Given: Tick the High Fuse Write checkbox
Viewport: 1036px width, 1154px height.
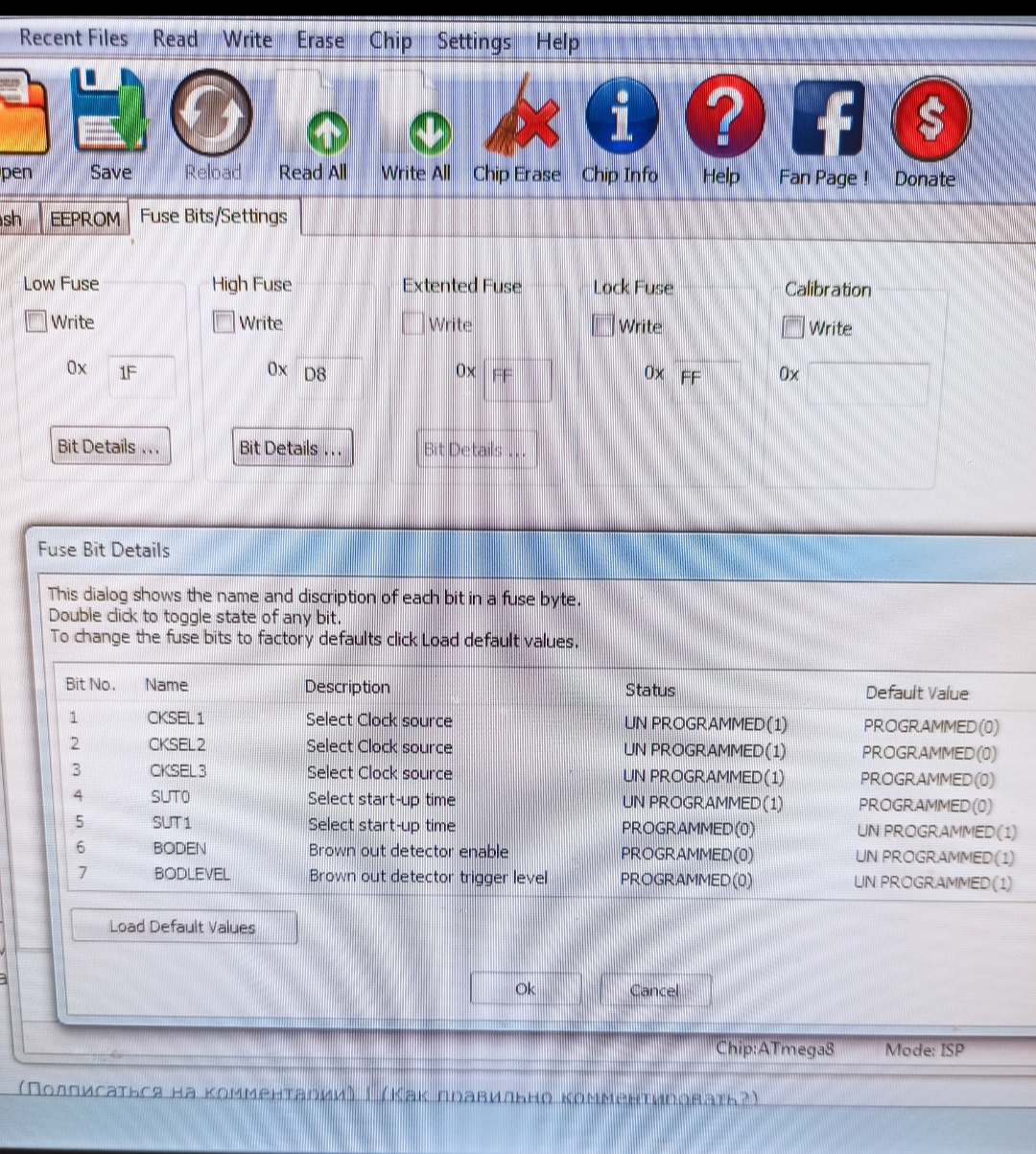Looking at the screenshot, I should pos(224,322).
